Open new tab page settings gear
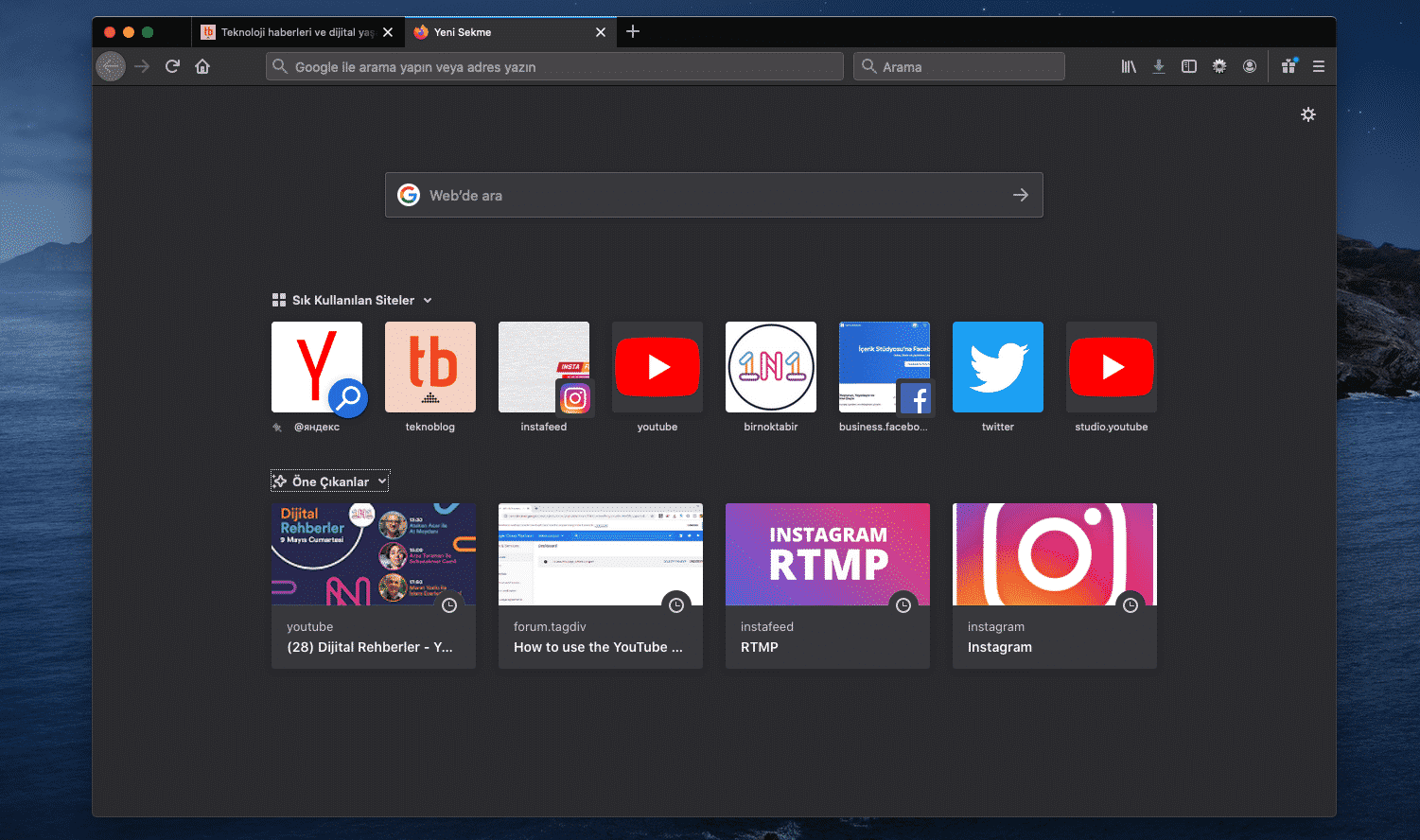The height and width of the screenshot is (840, 1420). (1308, 114)
